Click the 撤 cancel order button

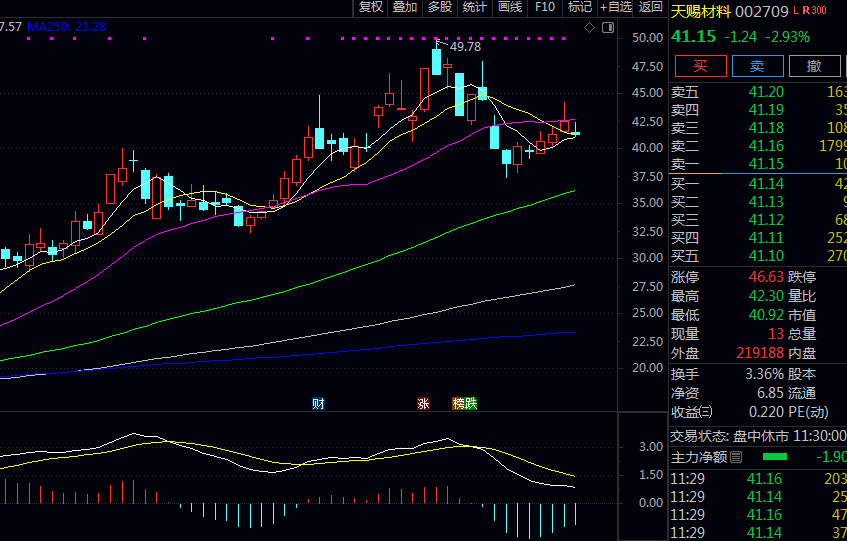(814, 66)
